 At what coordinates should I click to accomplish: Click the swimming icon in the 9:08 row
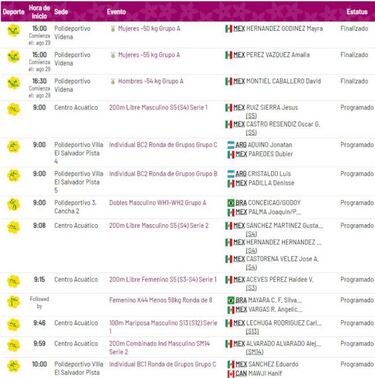coord(14,228)
